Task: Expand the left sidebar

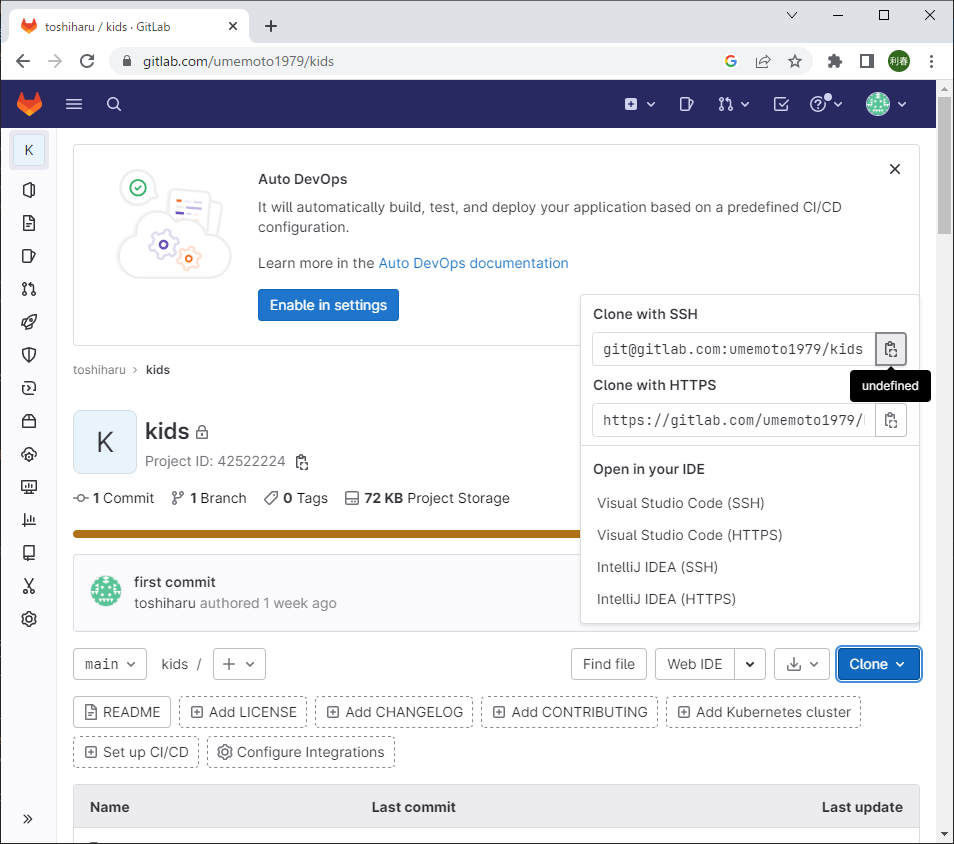Action: click(x=28, y=818)
